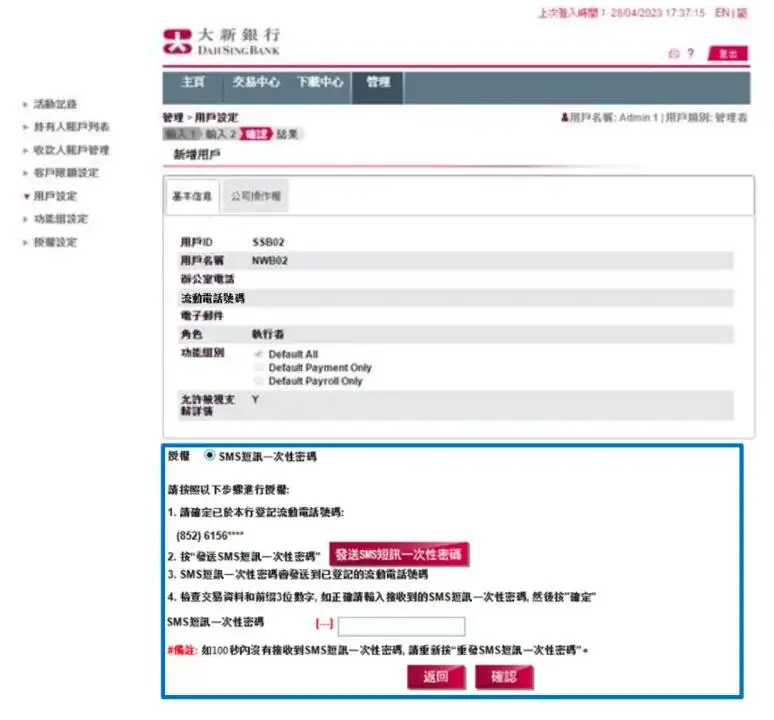Expand 授權設定 in the sidebar

coord(55,242)
